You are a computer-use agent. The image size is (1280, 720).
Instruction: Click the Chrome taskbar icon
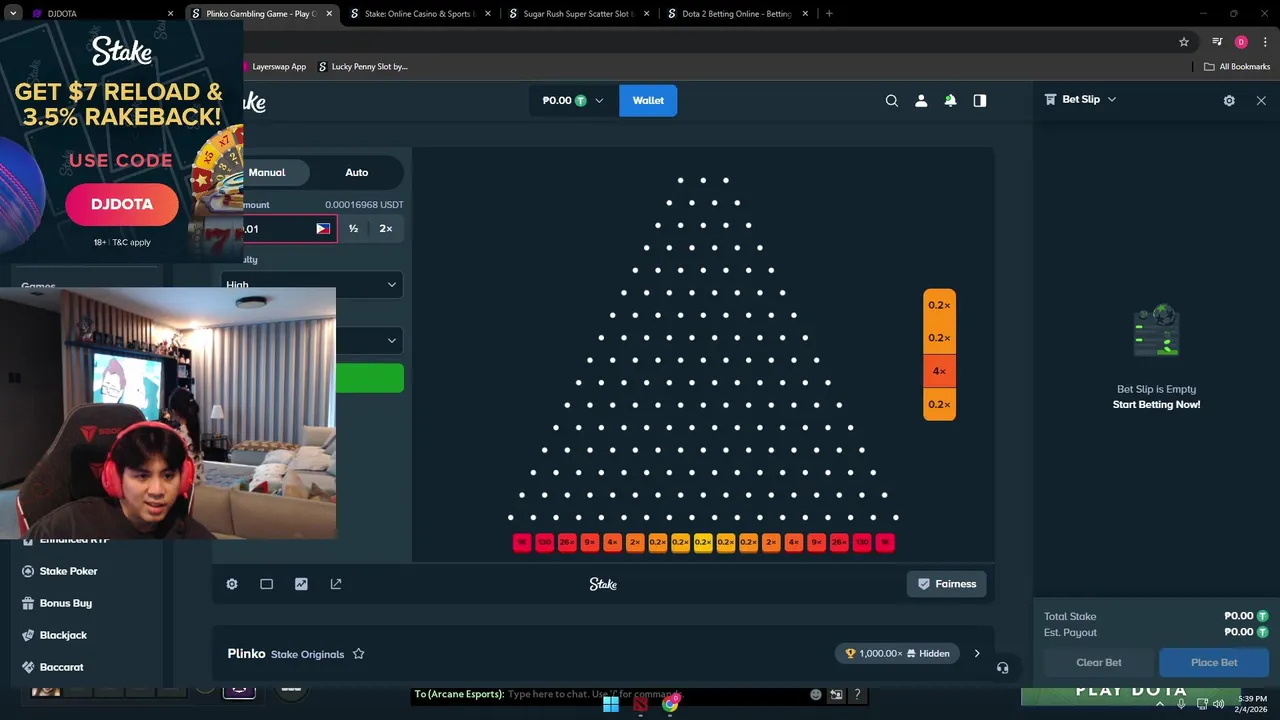[x=670, y=704]
